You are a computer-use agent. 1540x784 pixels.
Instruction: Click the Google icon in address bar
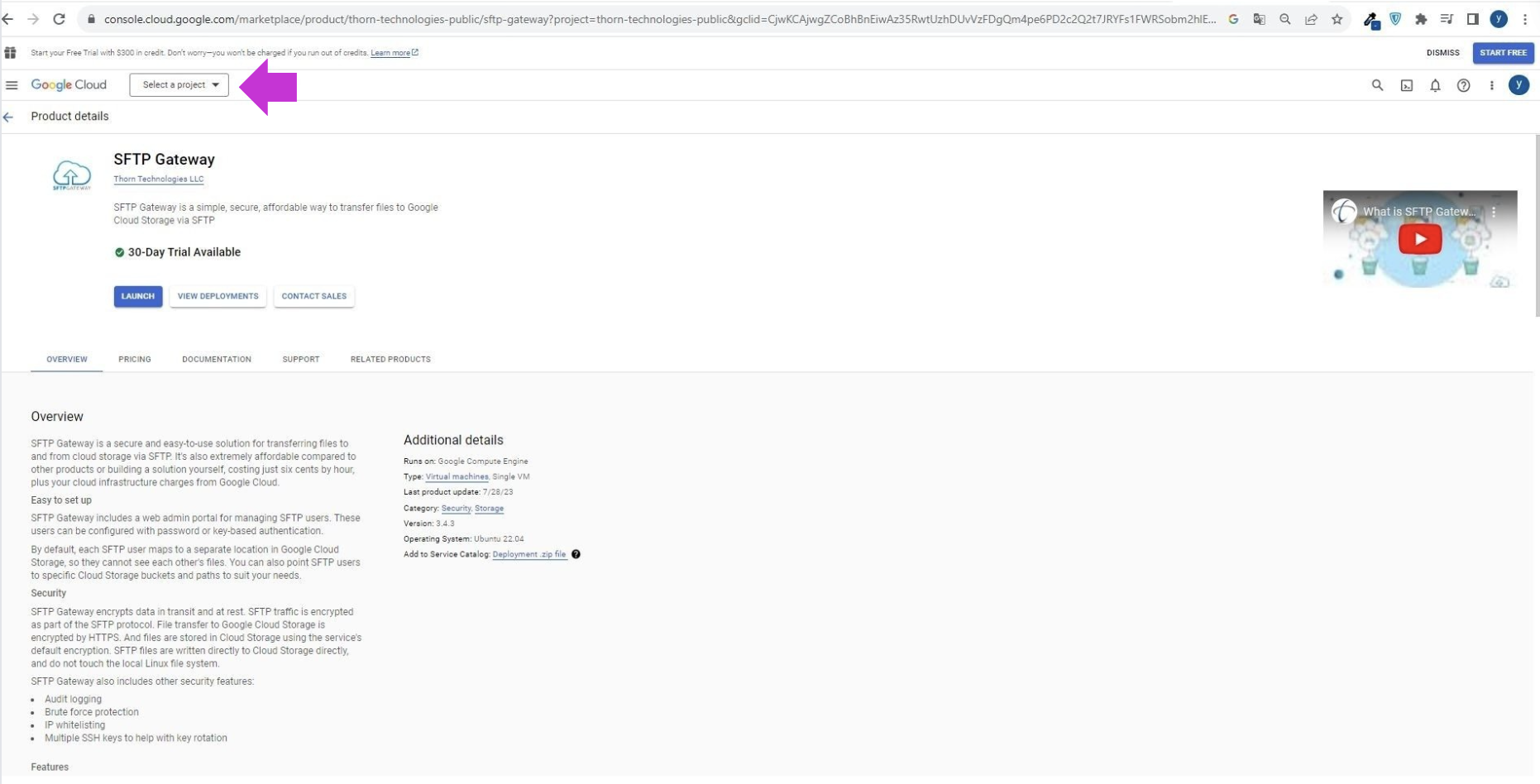[x=1233, y=19]
